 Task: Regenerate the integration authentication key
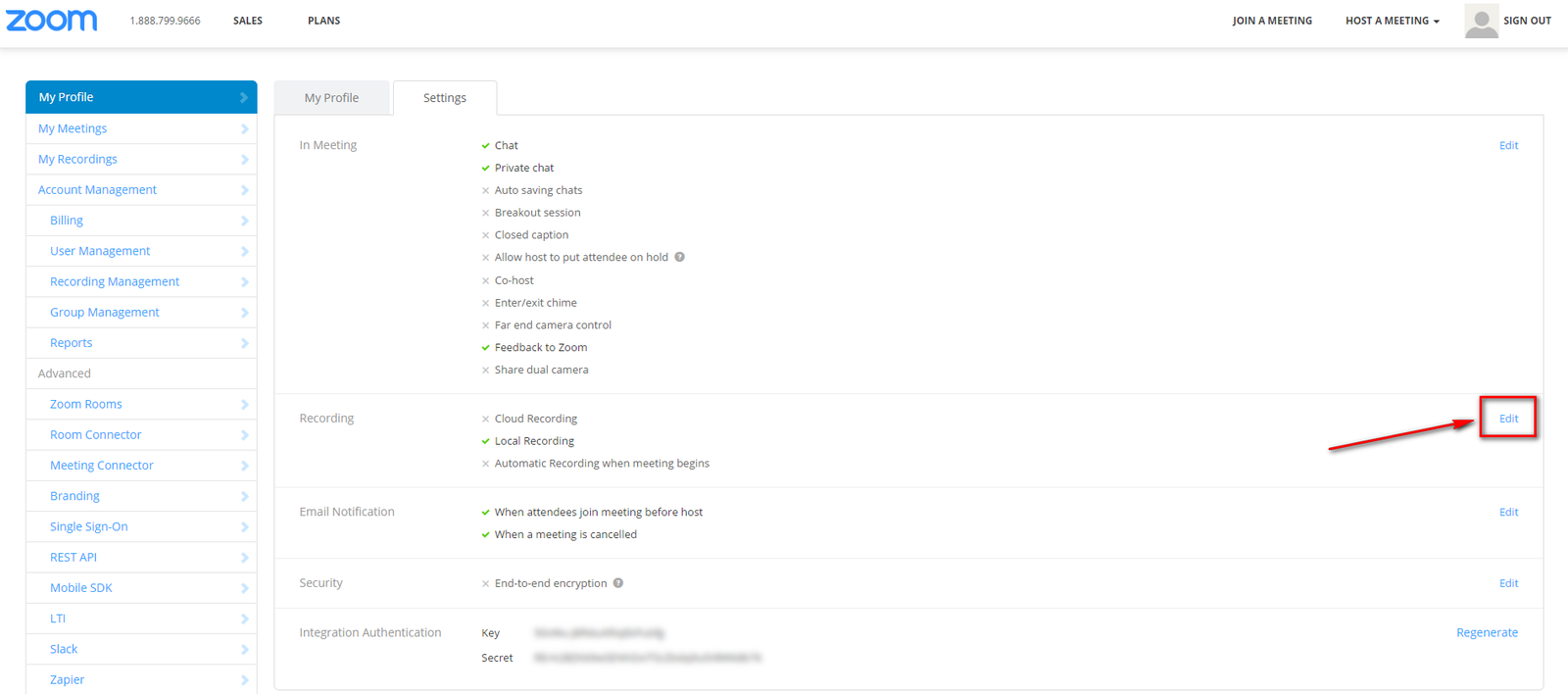point(1487,633)
